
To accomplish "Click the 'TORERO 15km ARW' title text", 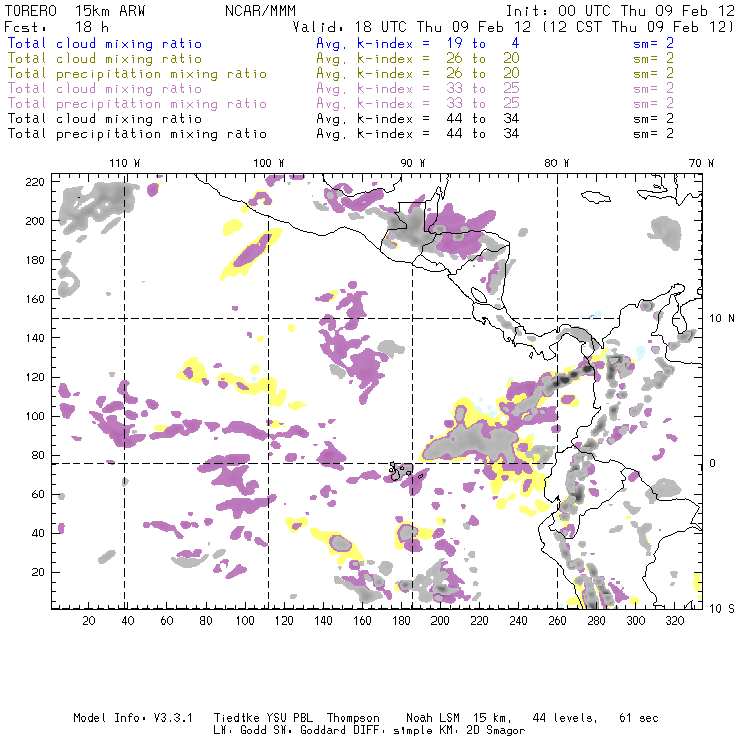I will (75, 11).
